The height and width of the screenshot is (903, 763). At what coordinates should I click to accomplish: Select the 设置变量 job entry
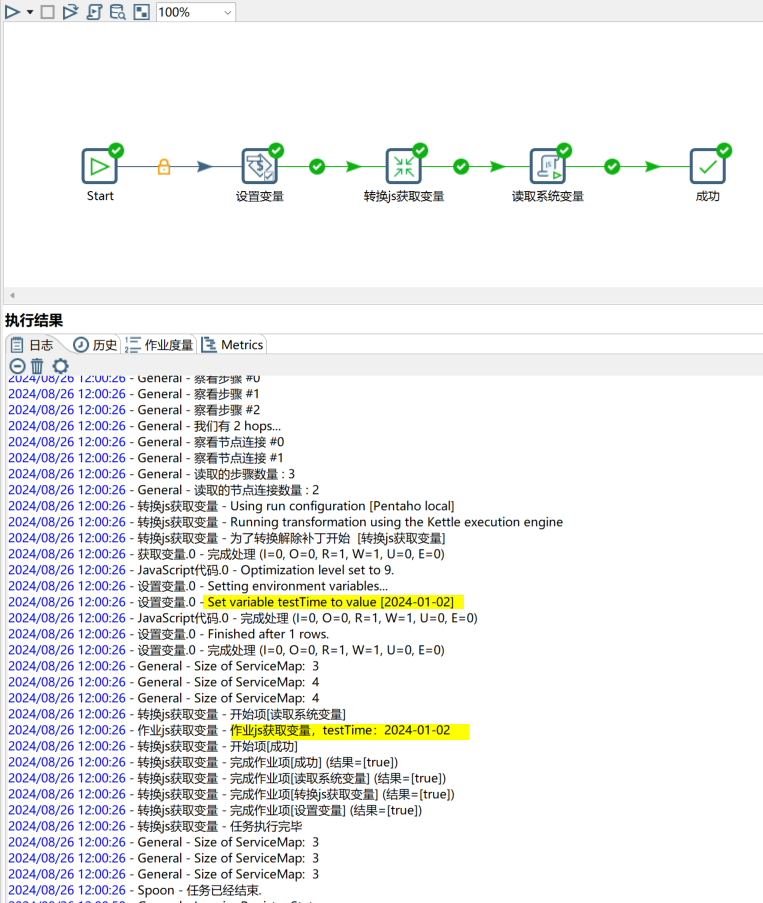[x=260, y=166]
